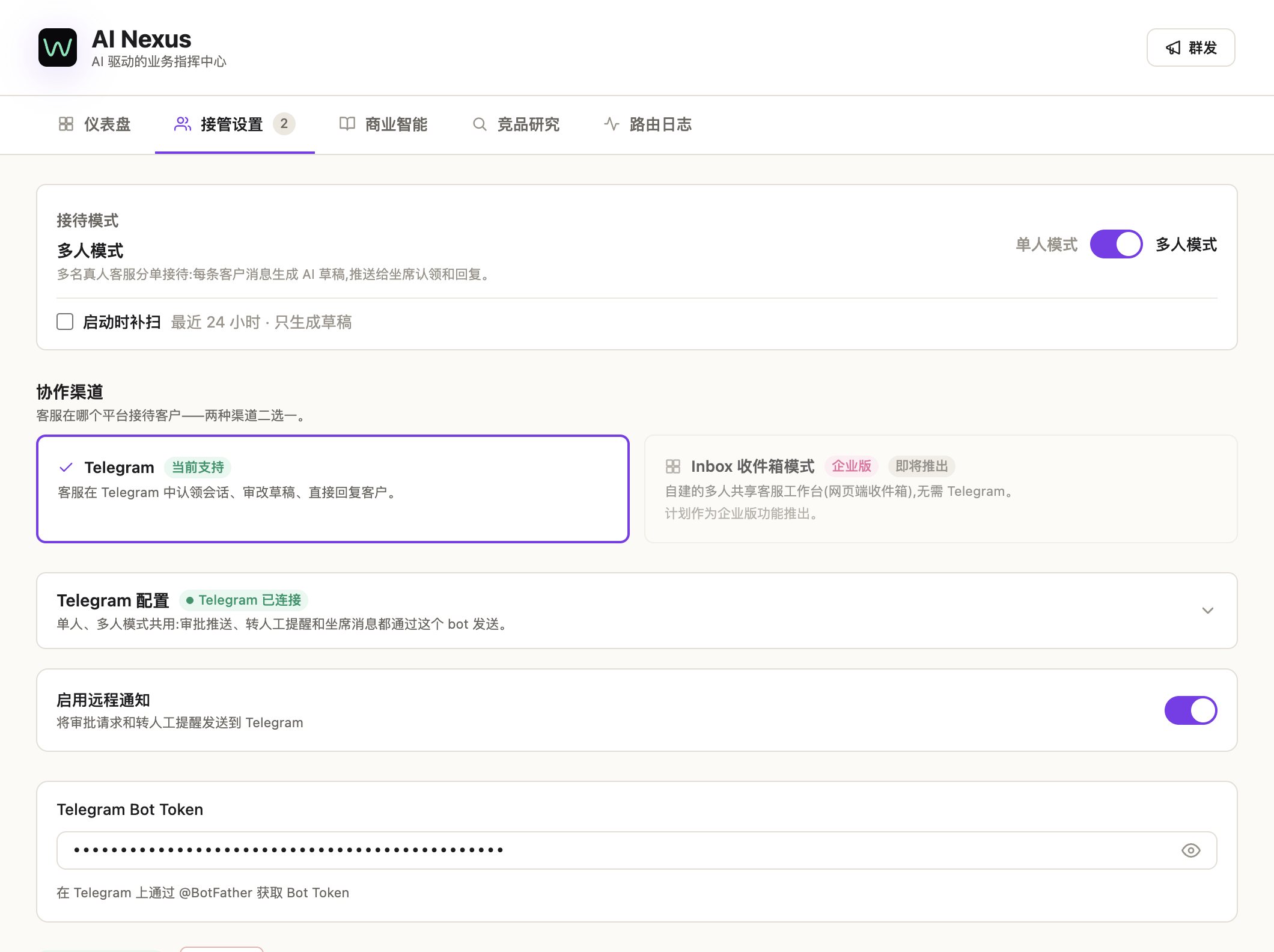Click the AI Nexus title text
This screenshot has height=952, width=1274.
point(142,39)
